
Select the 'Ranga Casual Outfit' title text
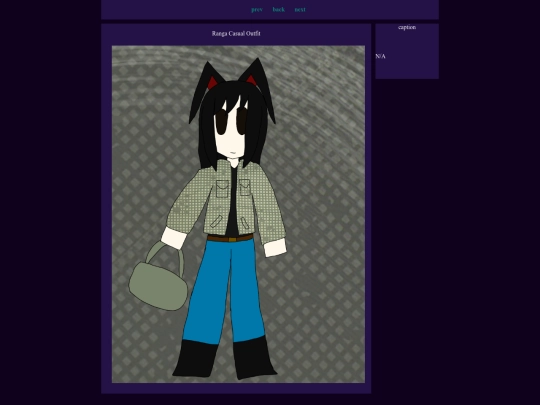[236, 33]
